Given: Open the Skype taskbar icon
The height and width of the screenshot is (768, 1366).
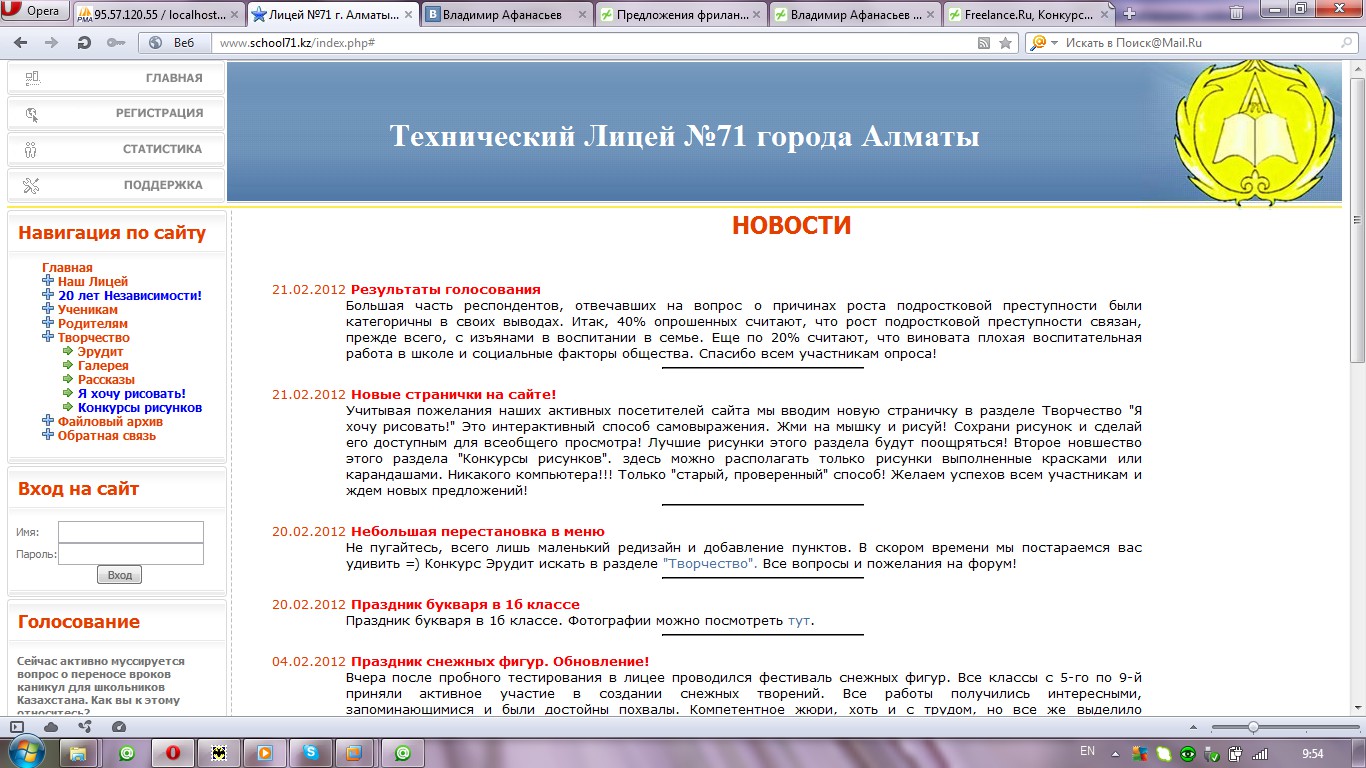Looking at the screenshot, I should coord(311,752).
